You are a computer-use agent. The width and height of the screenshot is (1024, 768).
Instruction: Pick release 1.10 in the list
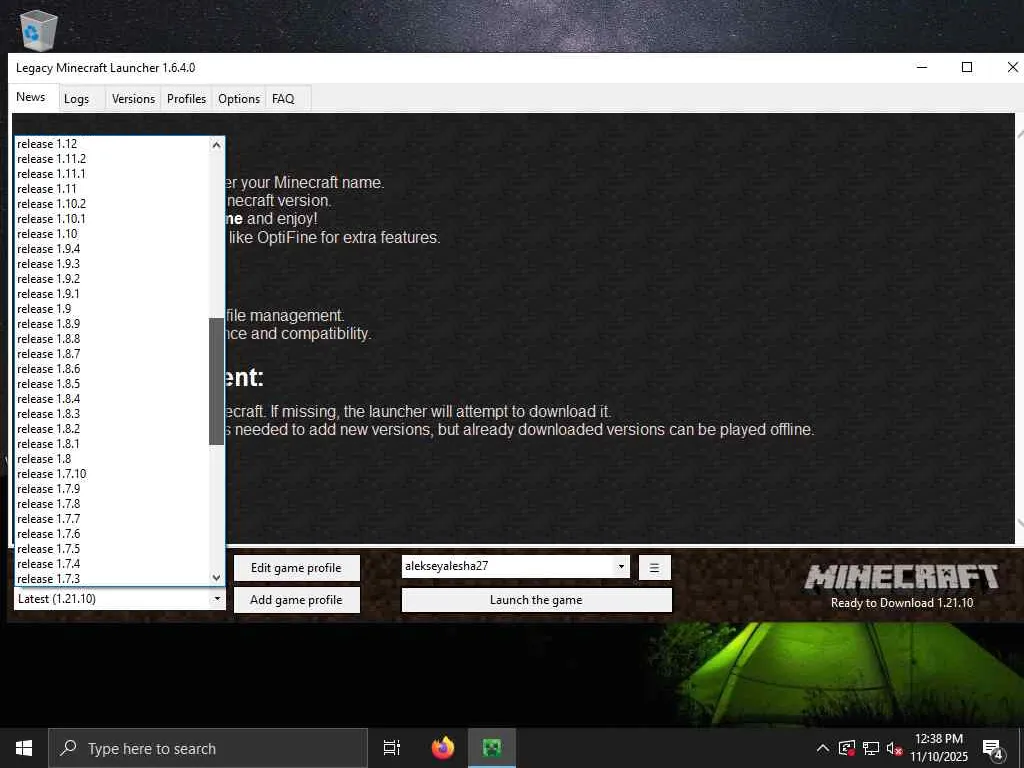tap(112, 234)
